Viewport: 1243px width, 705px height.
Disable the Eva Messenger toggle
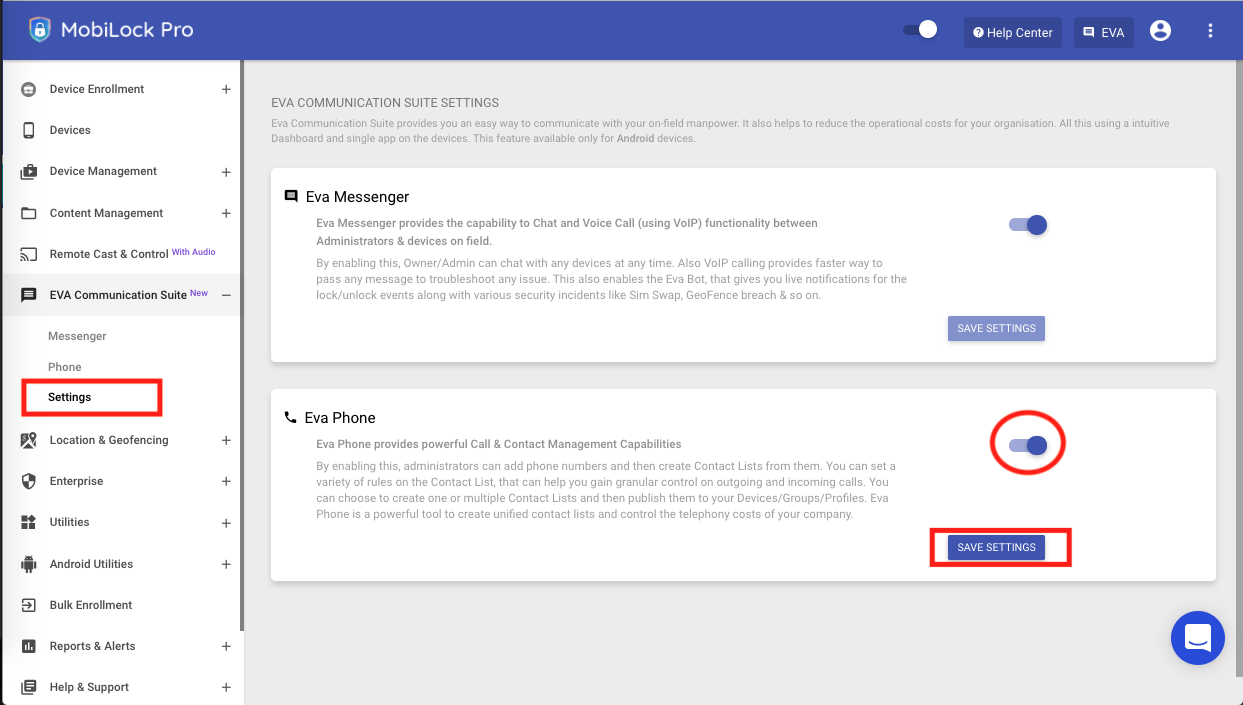pos(1028,225)
